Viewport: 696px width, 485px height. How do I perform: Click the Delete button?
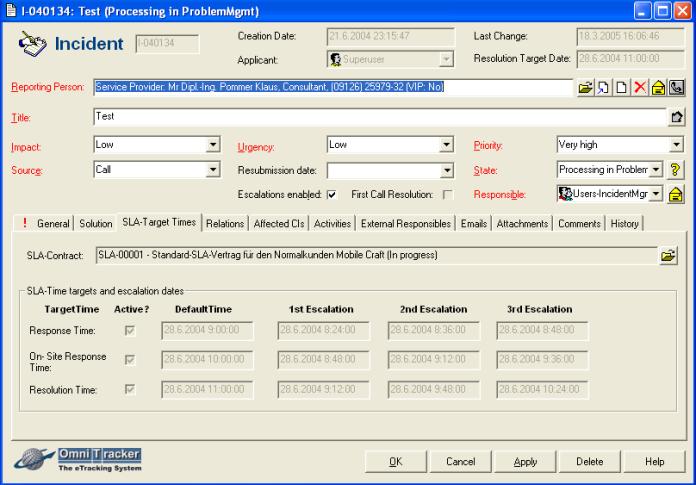[x=589, y=462]
